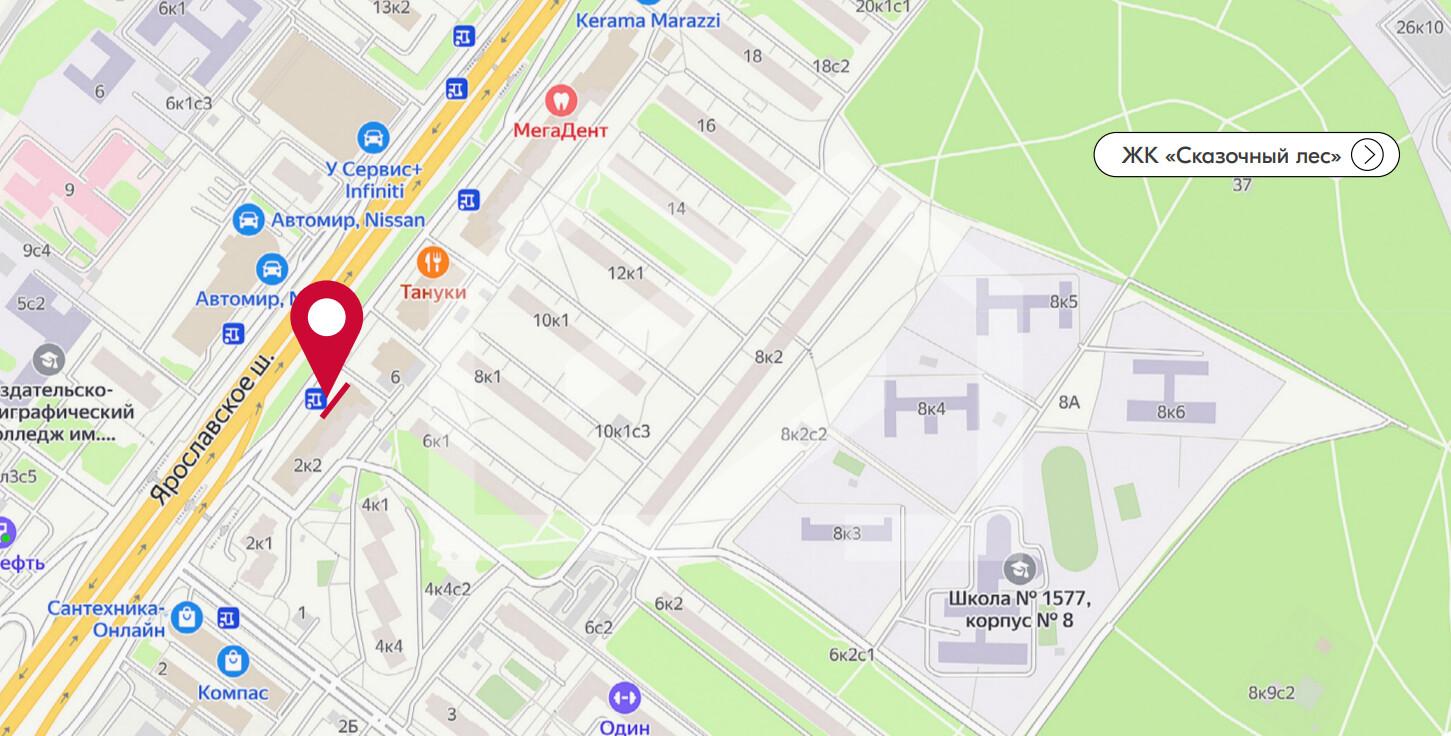Screen dimensions: 1451x736
Task: Open the МегаДент dental clinic icon
Action: 560,99
